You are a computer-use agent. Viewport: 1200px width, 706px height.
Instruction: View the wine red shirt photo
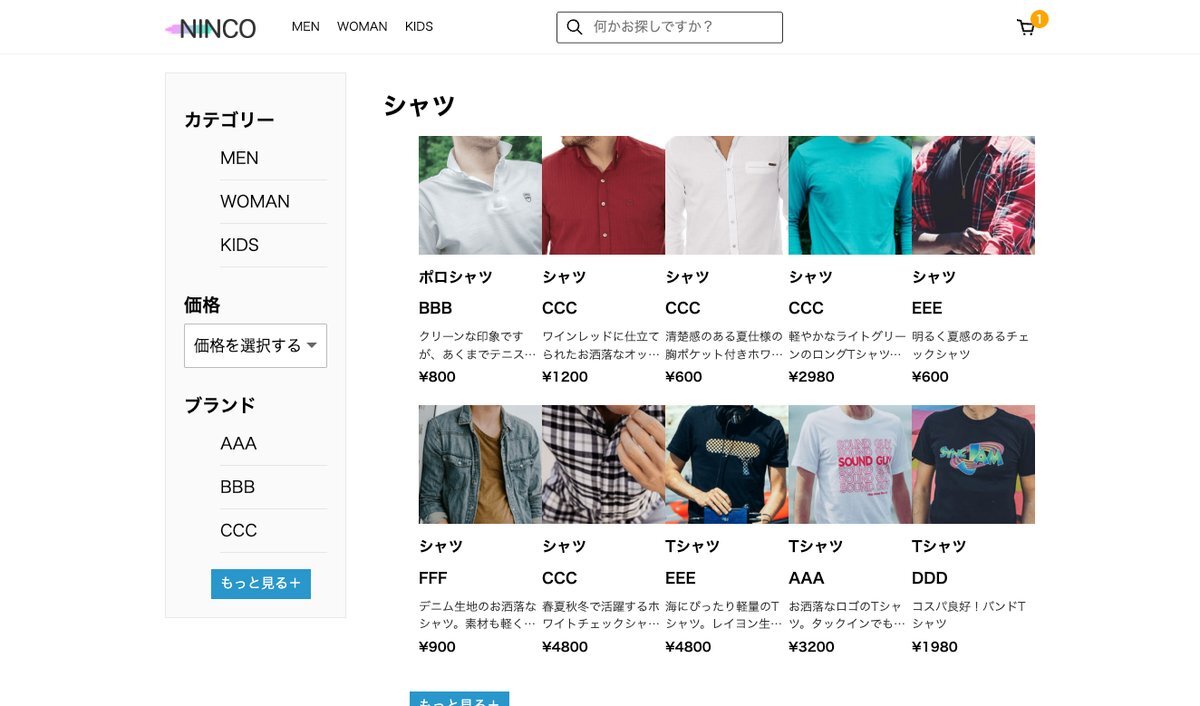pos(603,195)
